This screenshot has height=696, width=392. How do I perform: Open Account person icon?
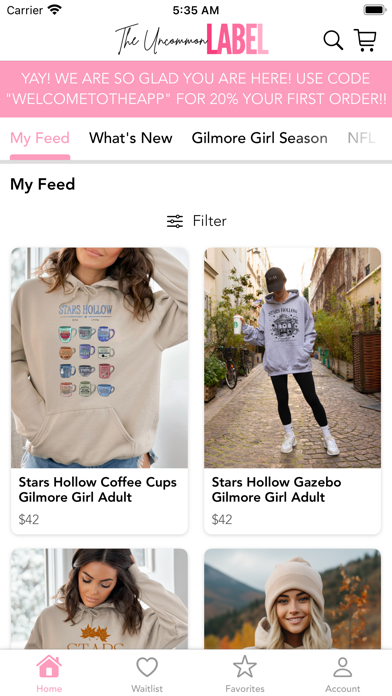click(343, 667)
